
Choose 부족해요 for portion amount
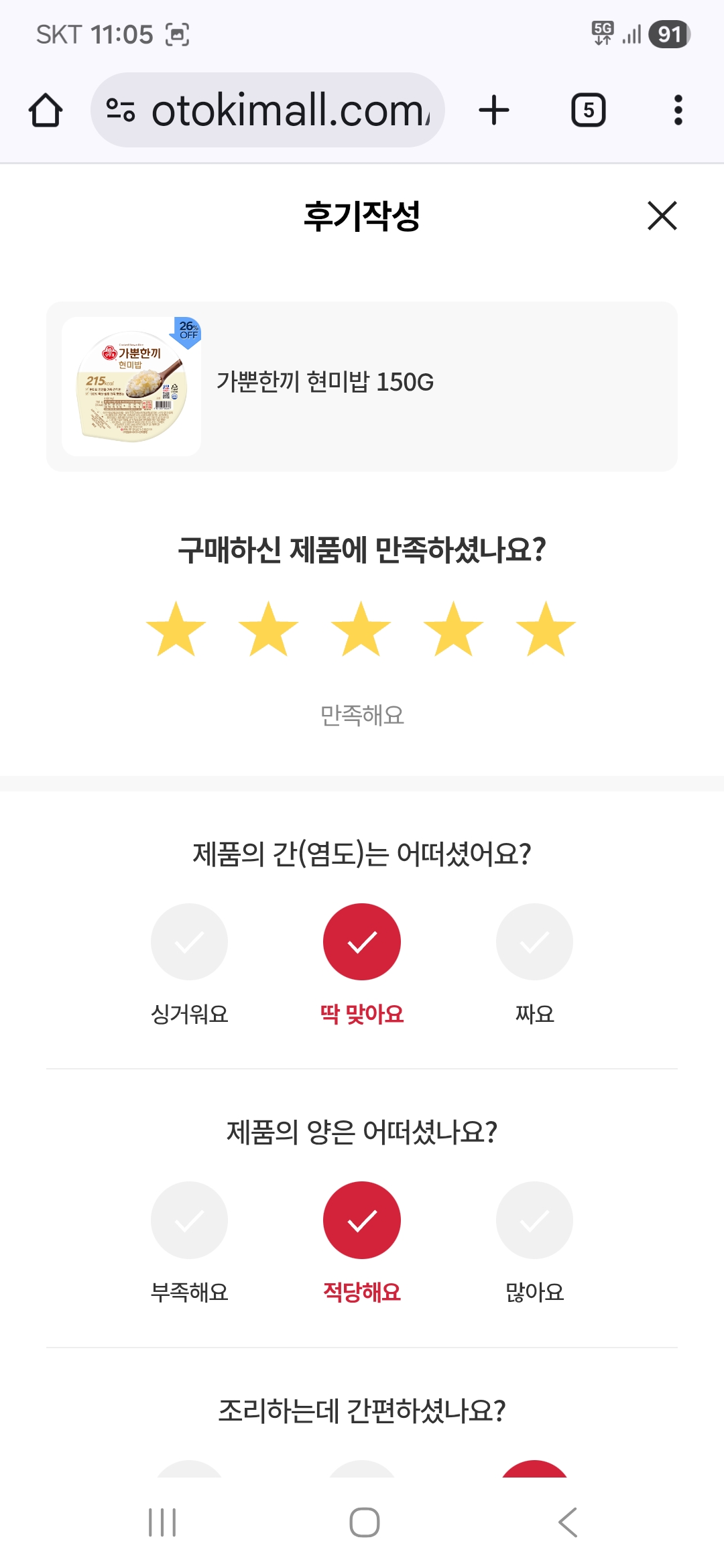(x=189, y=1220)
